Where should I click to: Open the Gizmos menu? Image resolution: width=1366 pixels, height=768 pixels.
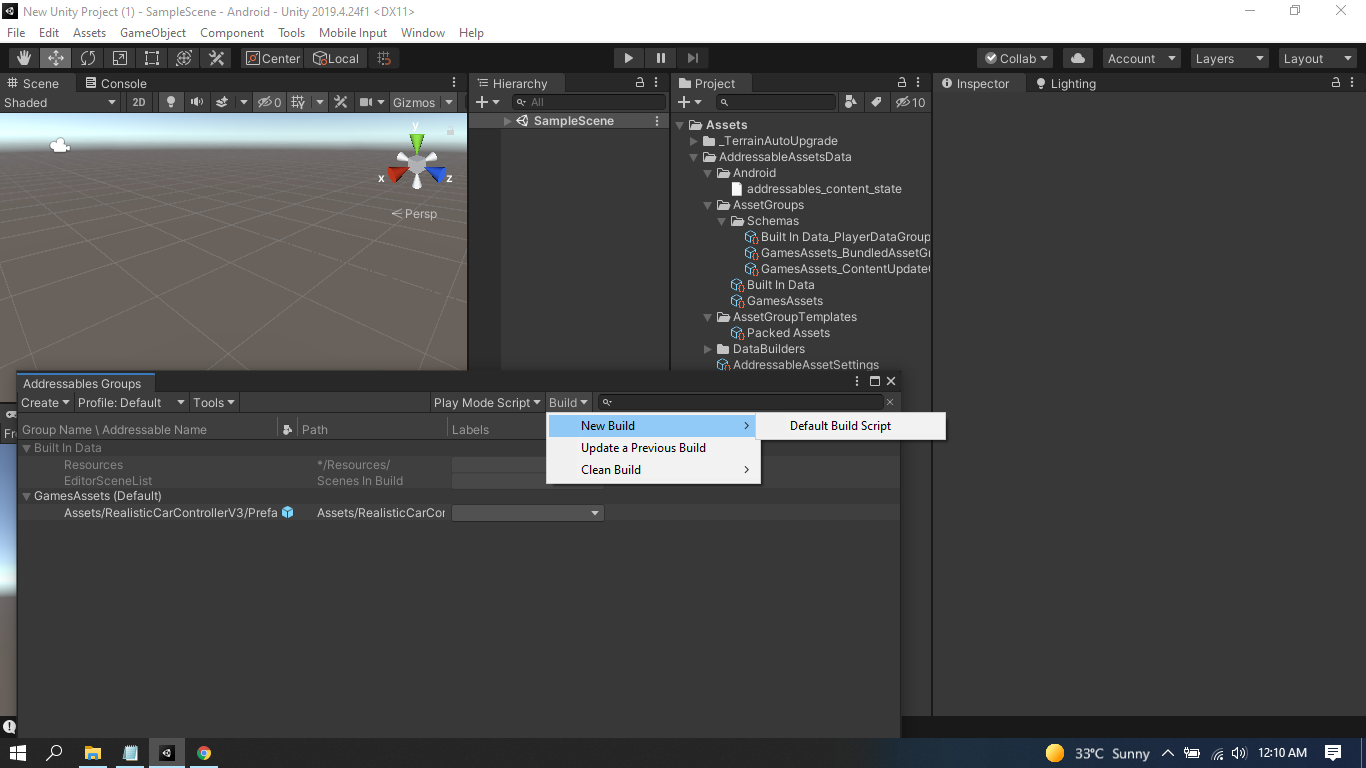[422, 102]
